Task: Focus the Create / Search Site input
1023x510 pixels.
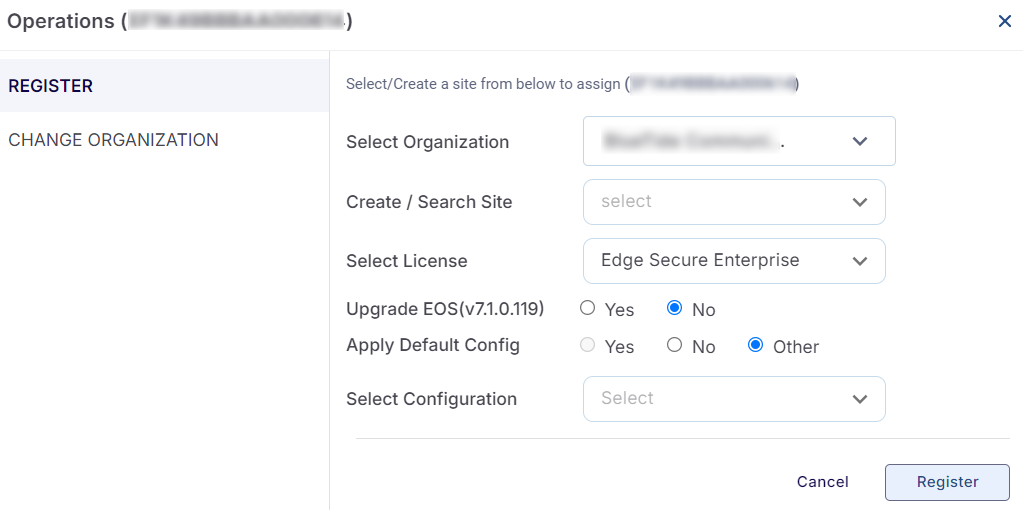Action: [x=710, y=202]
